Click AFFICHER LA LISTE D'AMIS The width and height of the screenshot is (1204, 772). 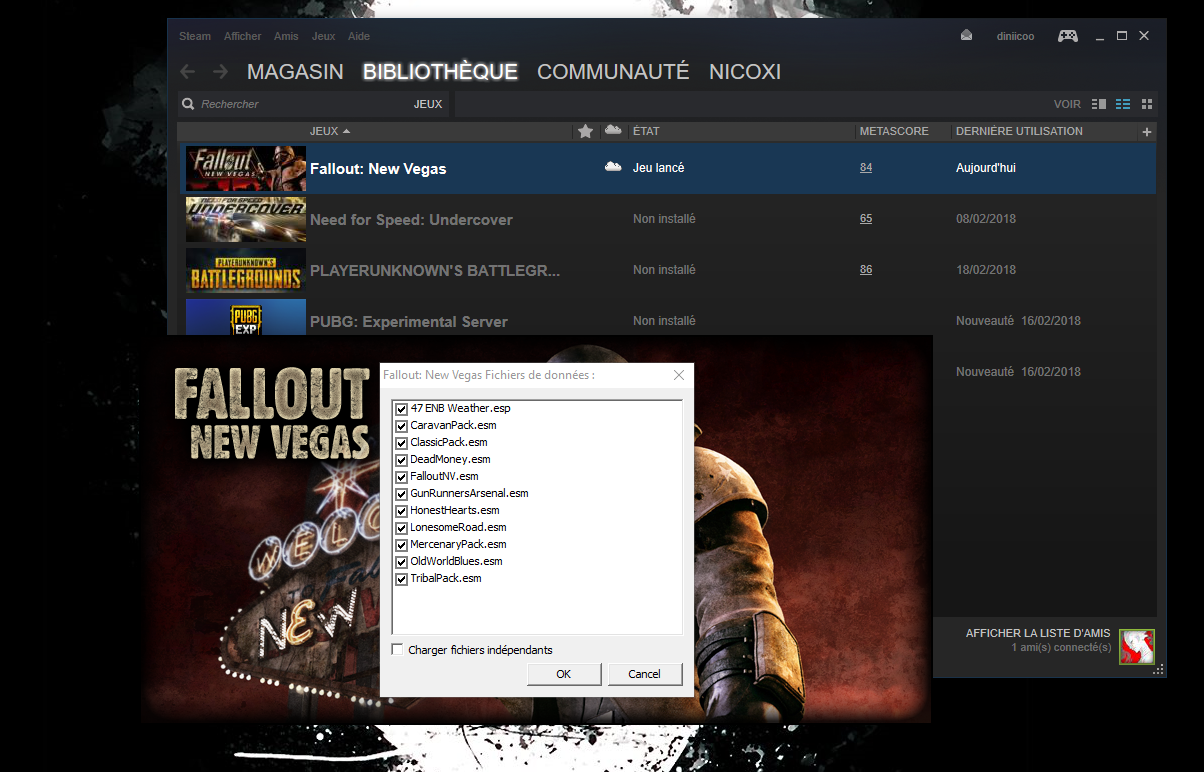[1038, 633]
